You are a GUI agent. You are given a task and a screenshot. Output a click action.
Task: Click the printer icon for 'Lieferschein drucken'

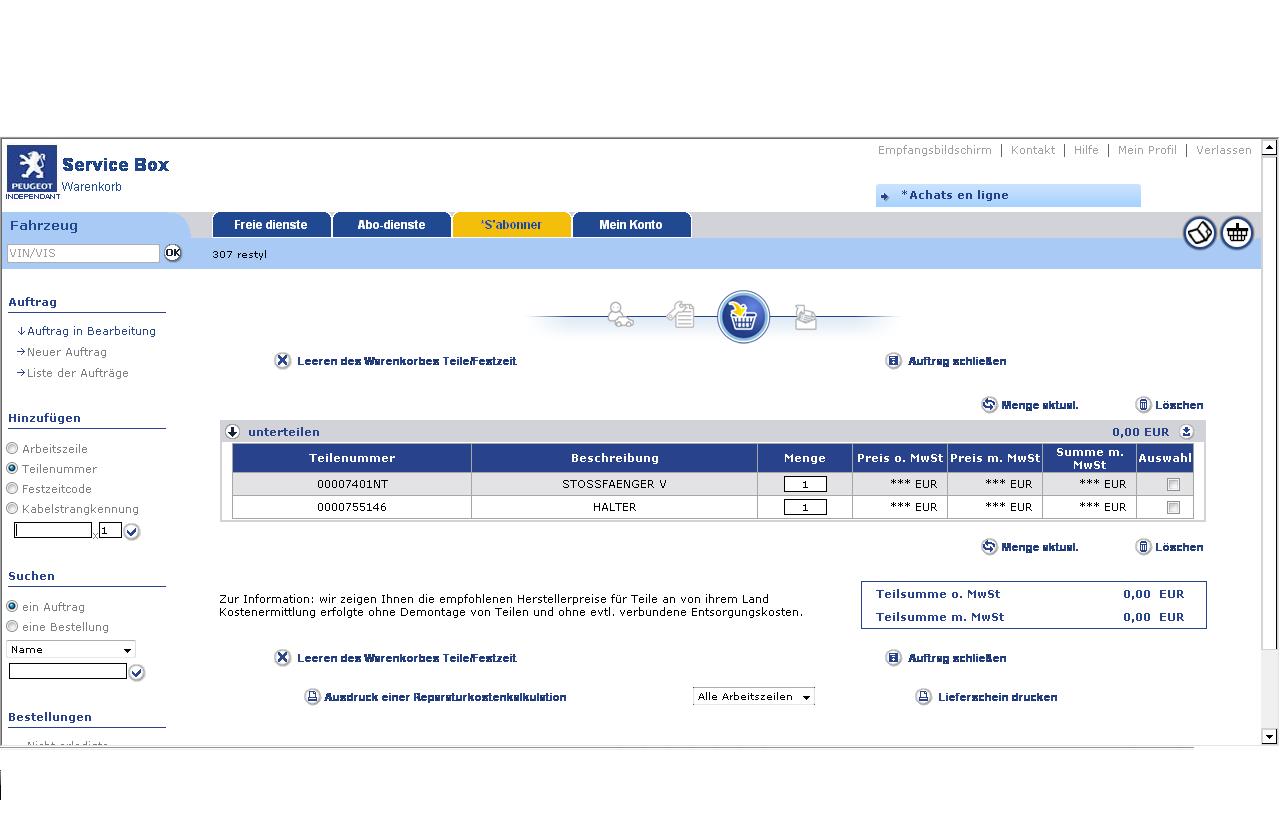(x=924, y=697)
